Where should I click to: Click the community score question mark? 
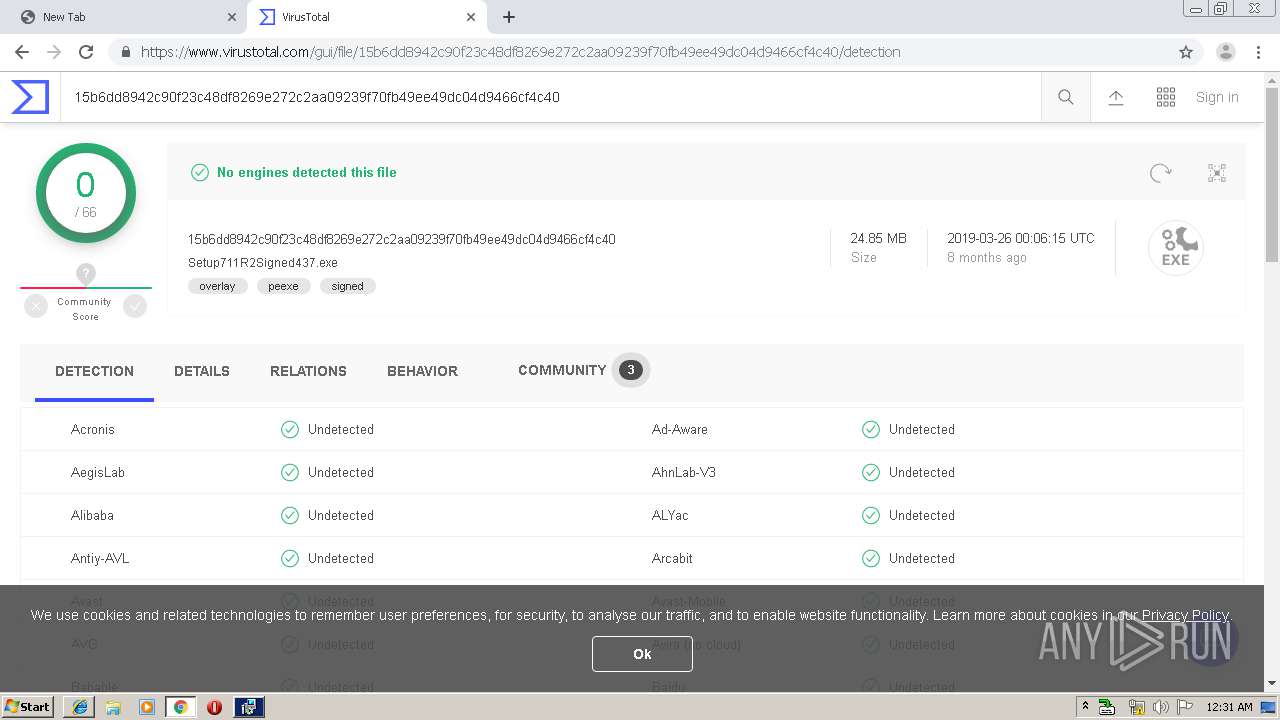pyautogui.click(x=86, y=273)
